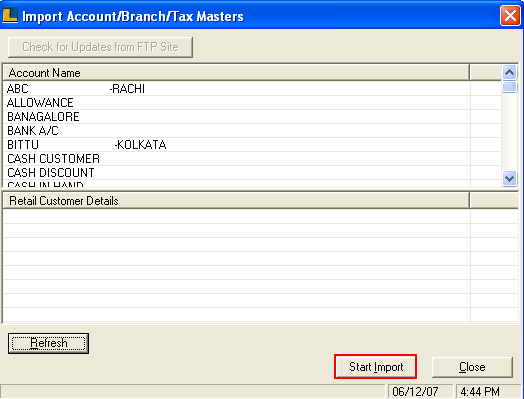This screenshot has height=399, width=524.
Task: Click Check for Updates from FTP Site
Action: tap(100, 47)
